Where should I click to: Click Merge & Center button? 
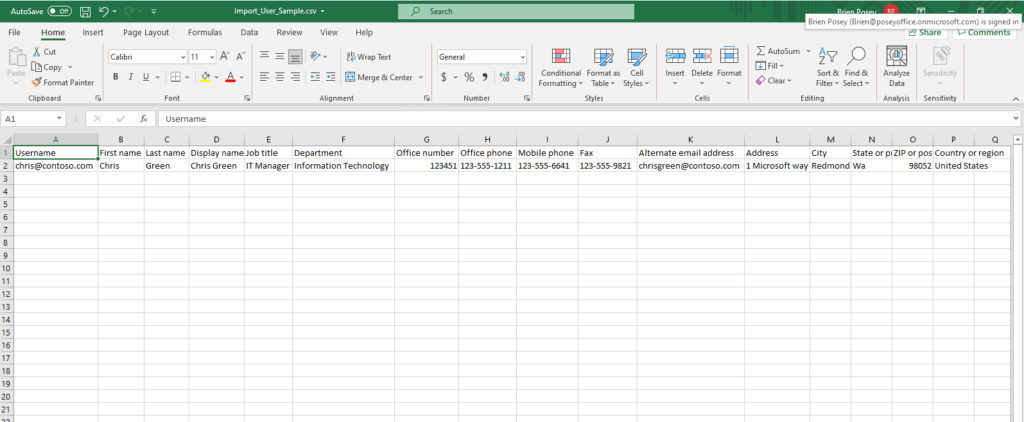pos(379,77)
